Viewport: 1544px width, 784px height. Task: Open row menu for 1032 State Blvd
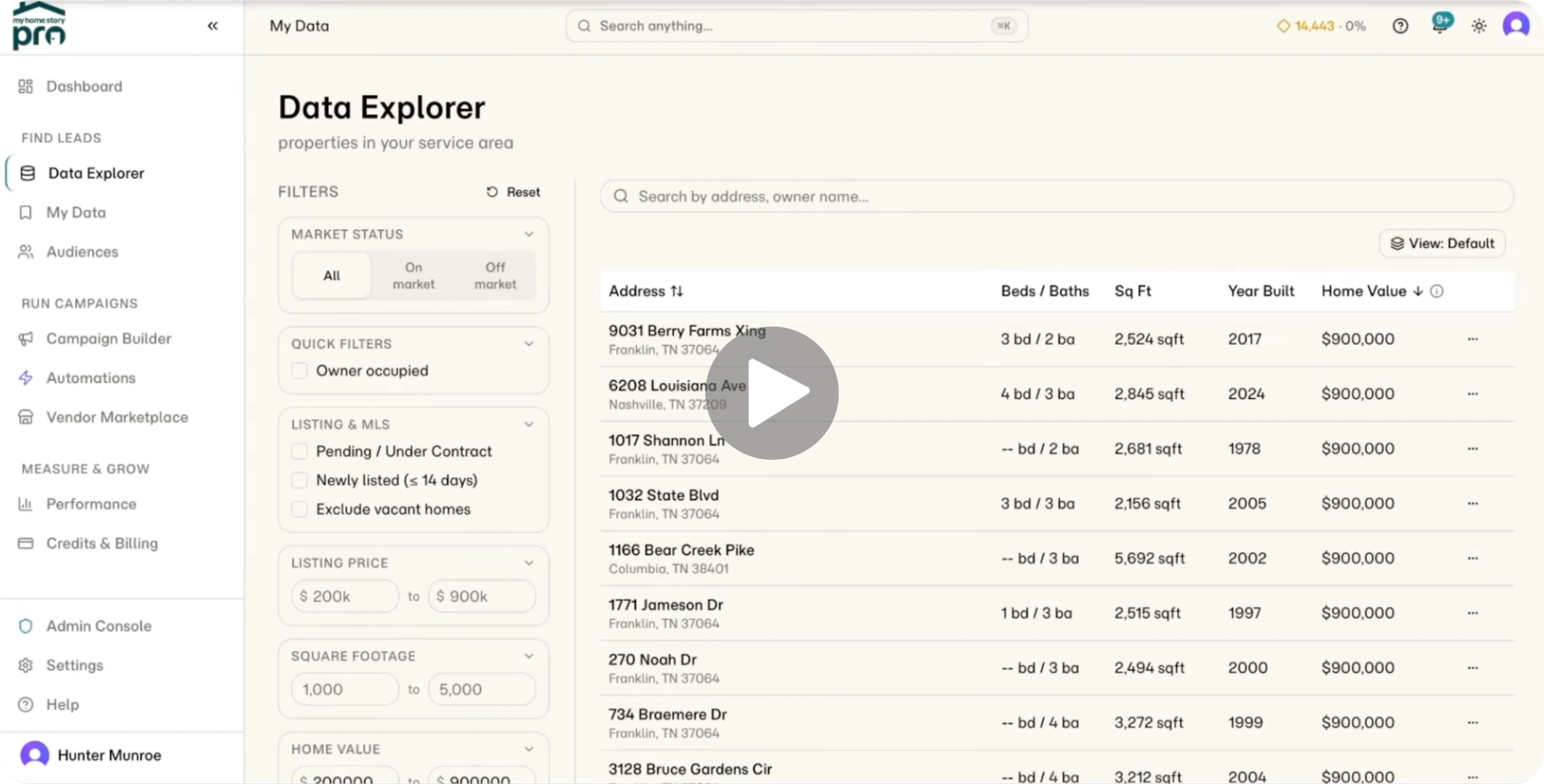1472,503
